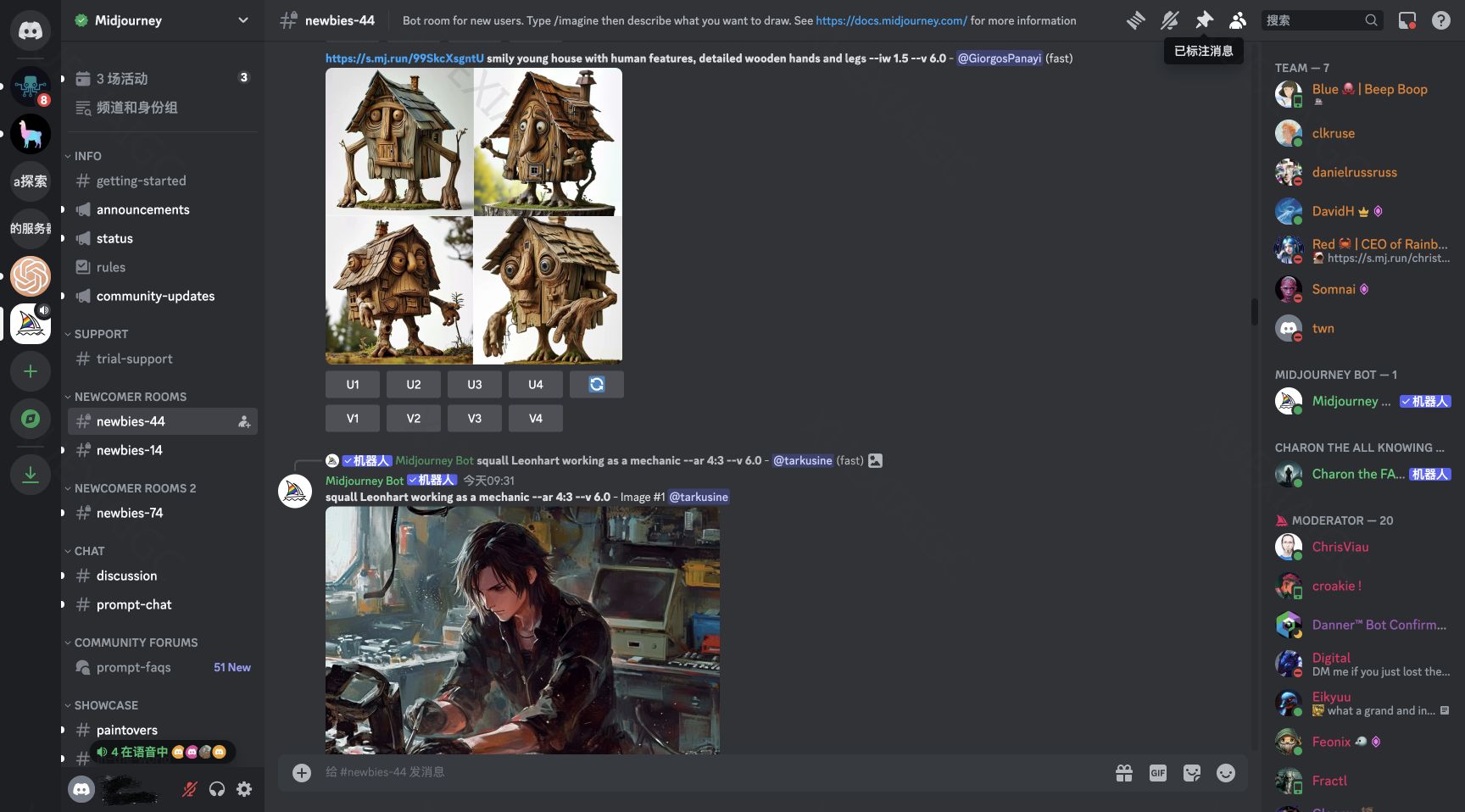Open the status channel

(163, 238)
